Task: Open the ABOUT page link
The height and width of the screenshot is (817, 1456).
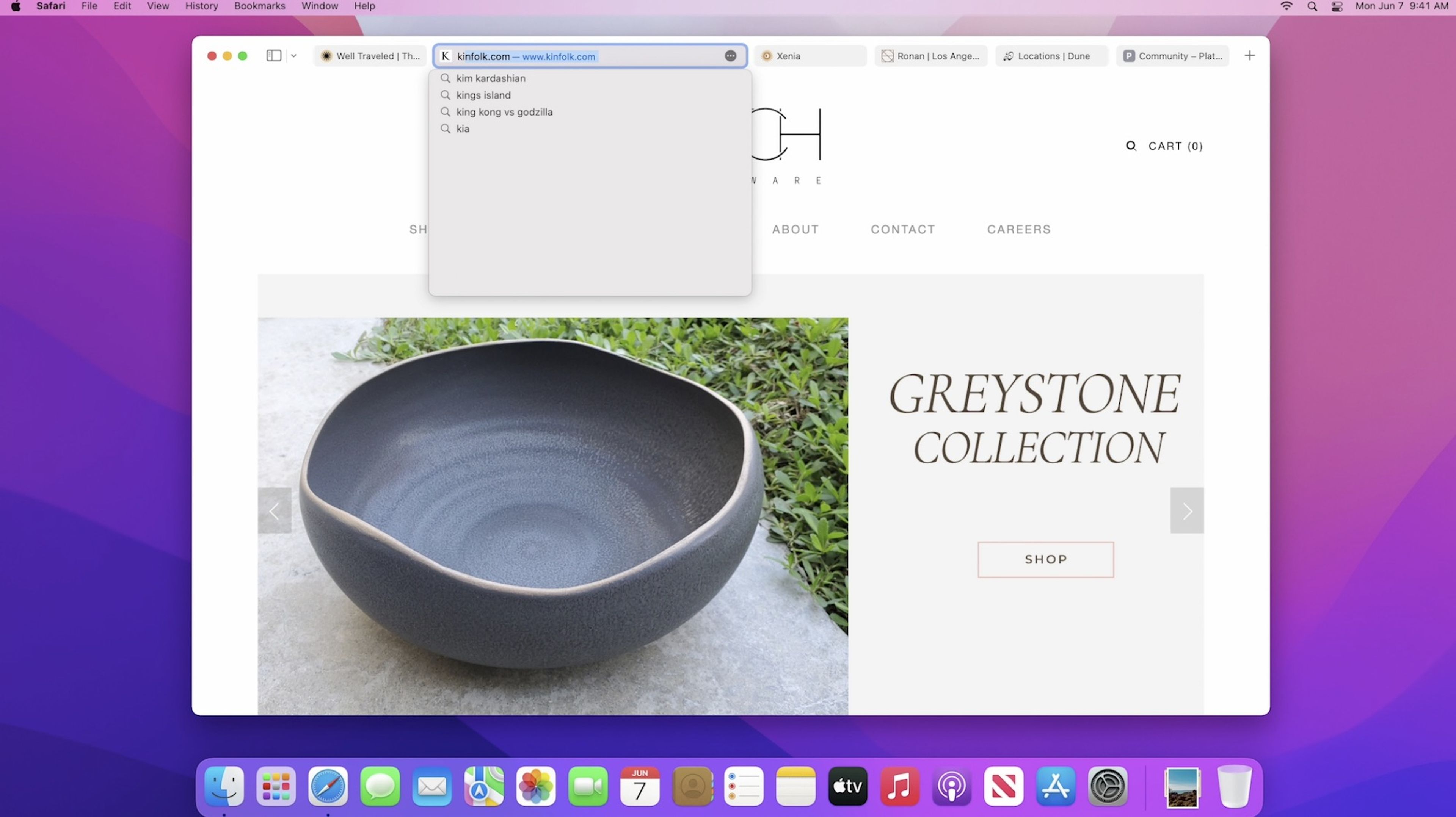Action: 795,229
